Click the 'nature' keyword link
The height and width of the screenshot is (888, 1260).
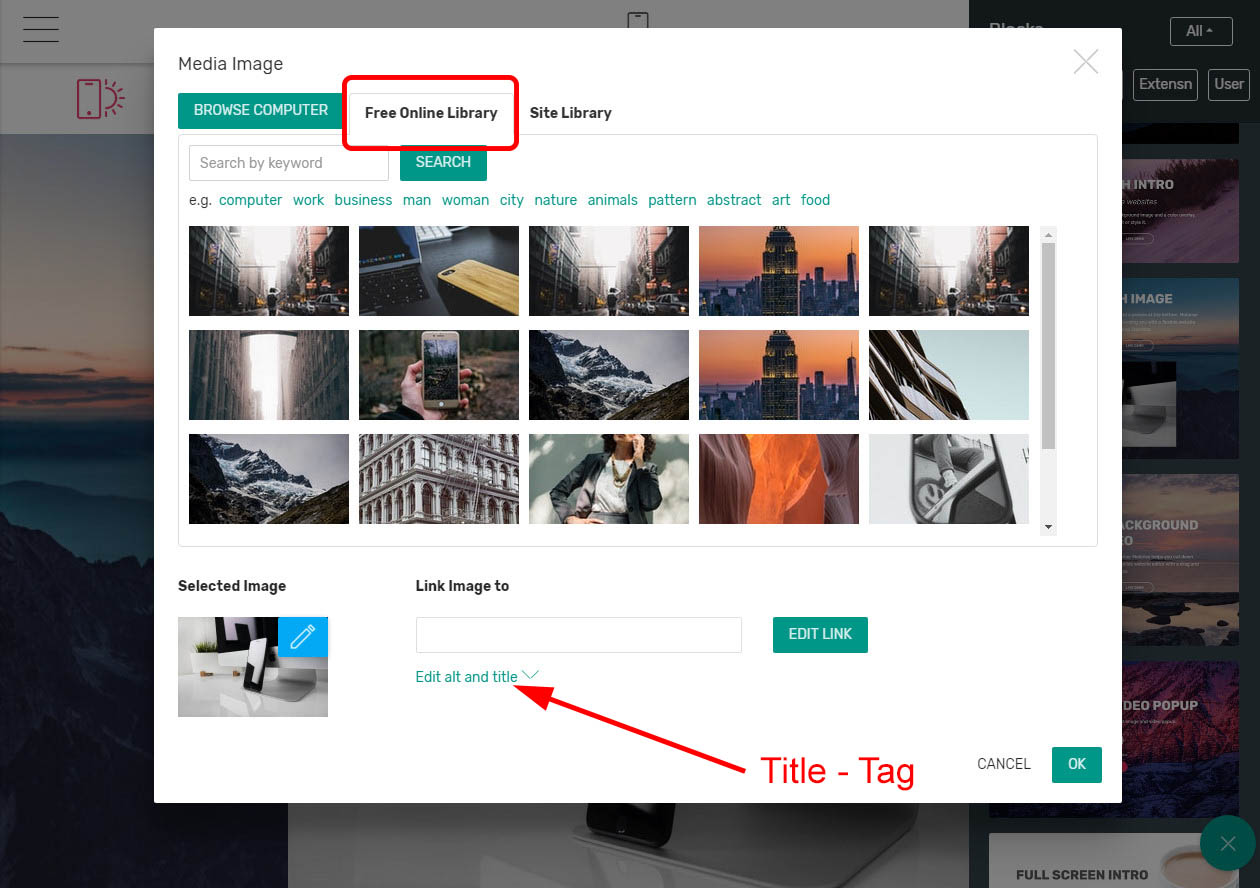(x=556, y=200)
